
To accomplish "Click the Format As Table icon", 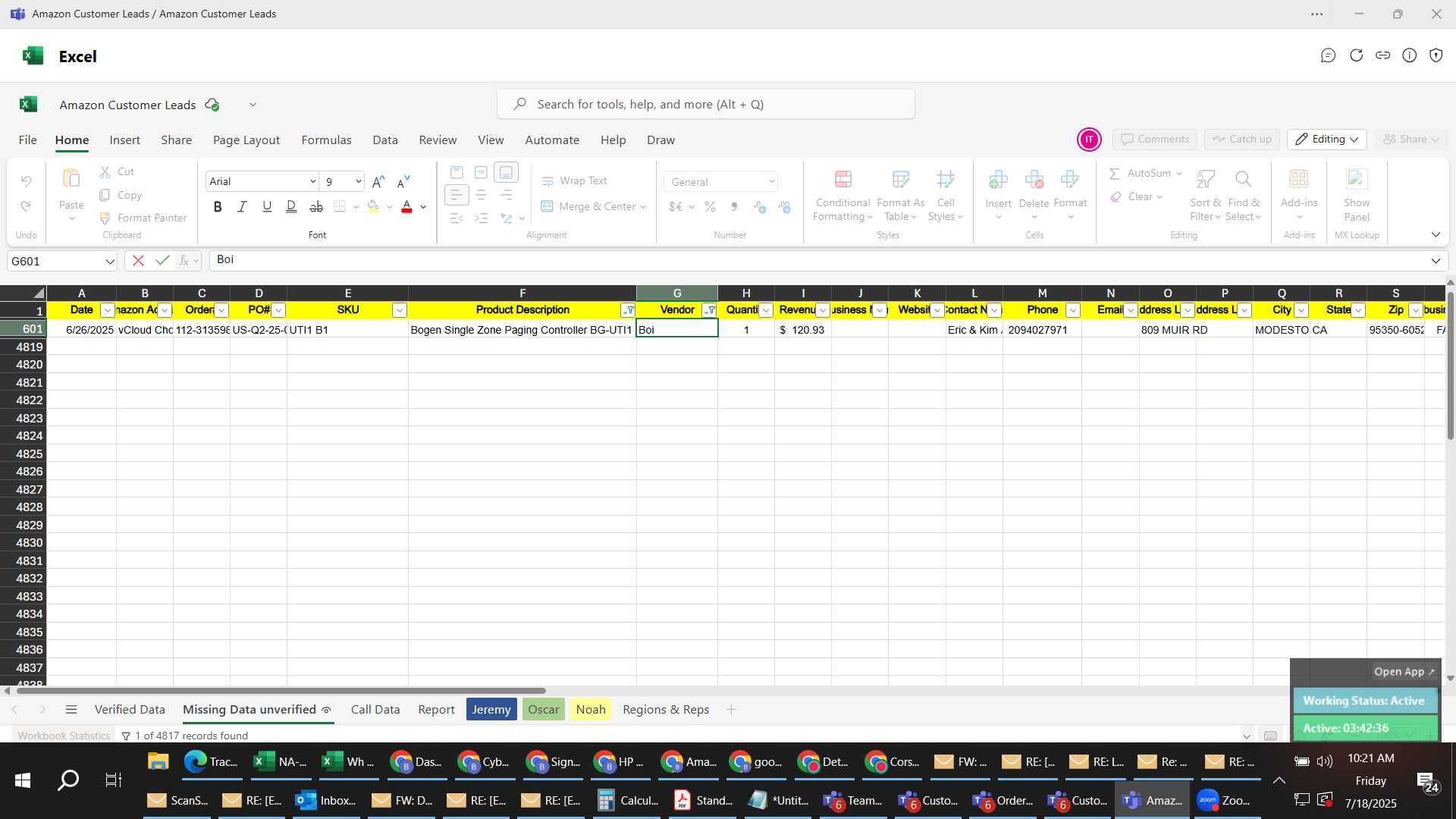I will click(900, 179).
